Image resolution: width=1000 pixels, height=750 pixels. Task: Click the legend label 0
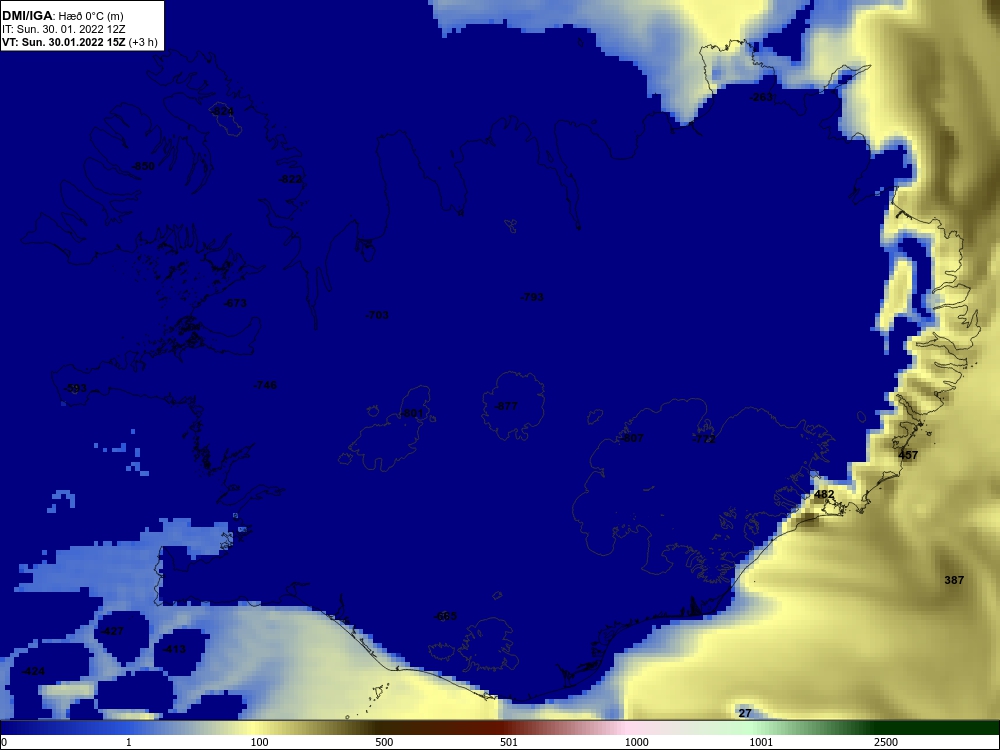[4, 742]
